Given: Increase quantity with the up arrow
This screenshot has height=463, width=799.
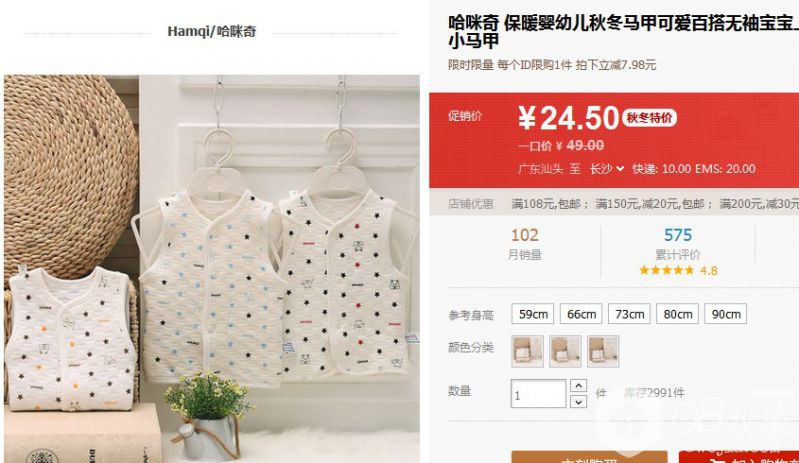Looking at the screenshot, I should point(578,386).
